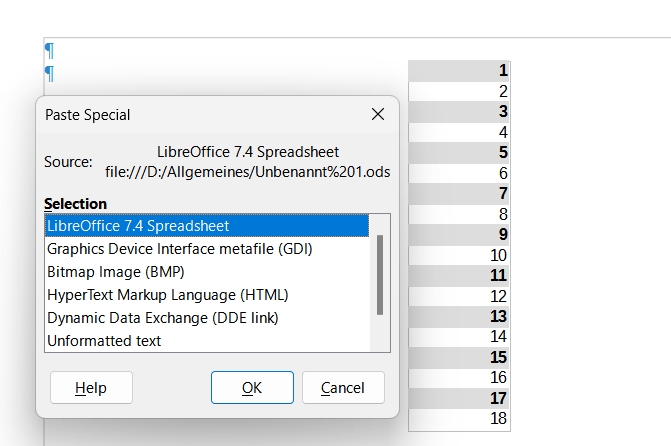Click table cell containing 10
The height and width of the screenshot is (446, 671).
459,255
